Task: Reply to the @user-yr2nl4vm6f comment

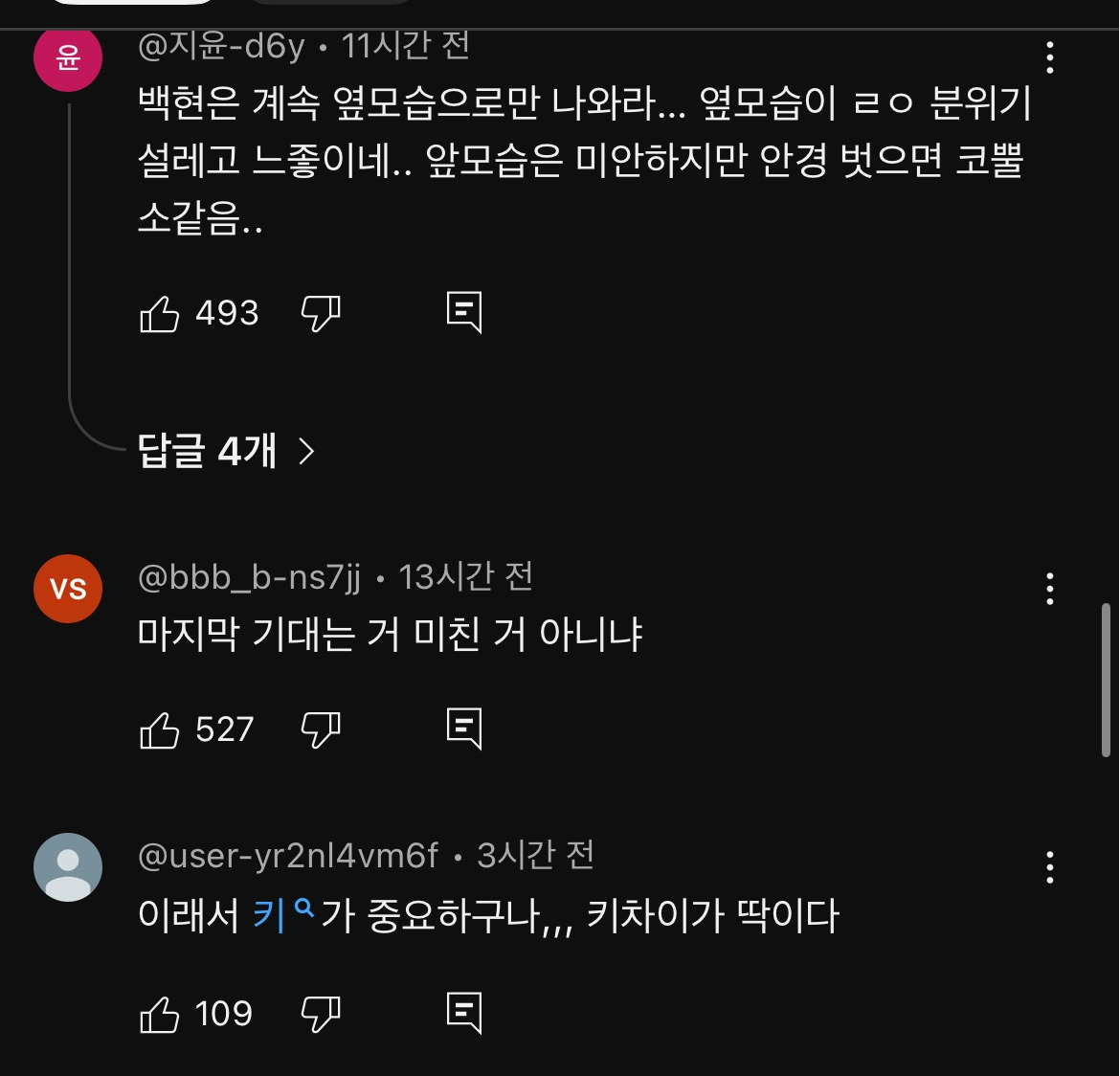Action: (x=464, y=1013)
